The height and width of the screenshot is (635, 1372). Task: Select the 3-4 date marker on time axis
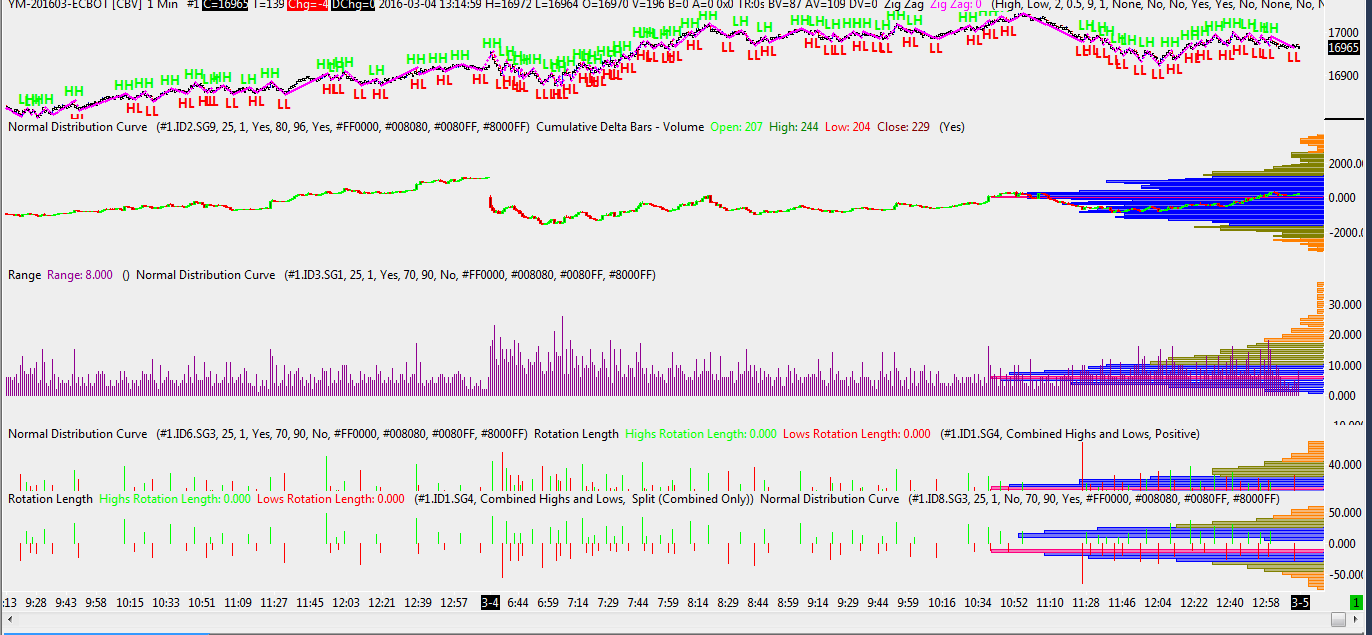coord(490,603)
